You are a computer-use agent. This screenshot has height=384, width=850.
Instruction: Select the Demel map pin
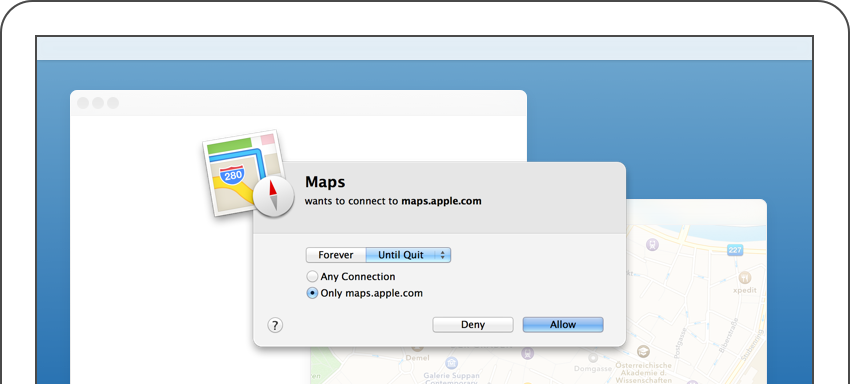pos(417,347)
